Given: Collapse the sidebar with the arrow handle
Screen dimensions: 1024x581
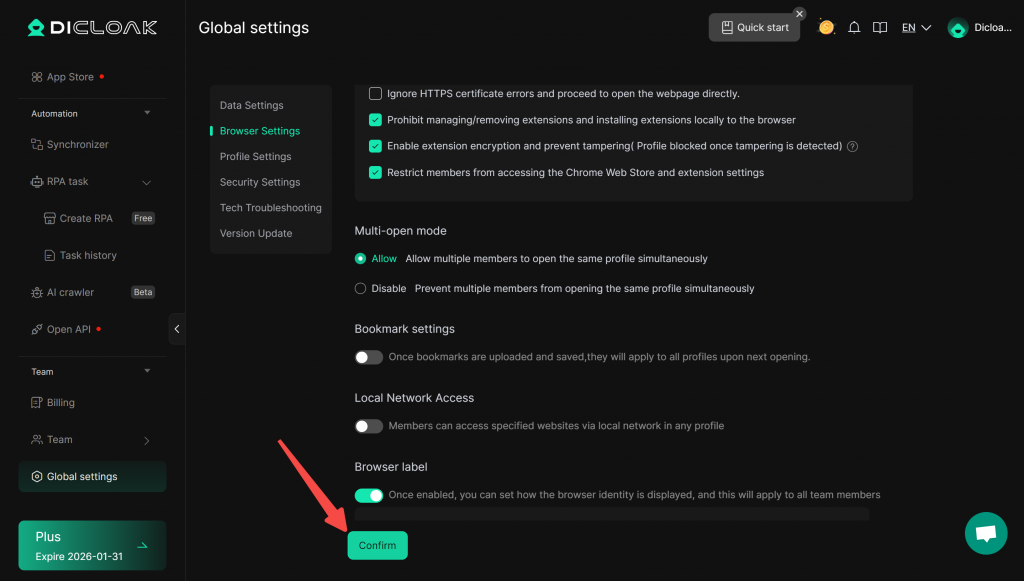Looking at the screenshot, I should (177, 329).
